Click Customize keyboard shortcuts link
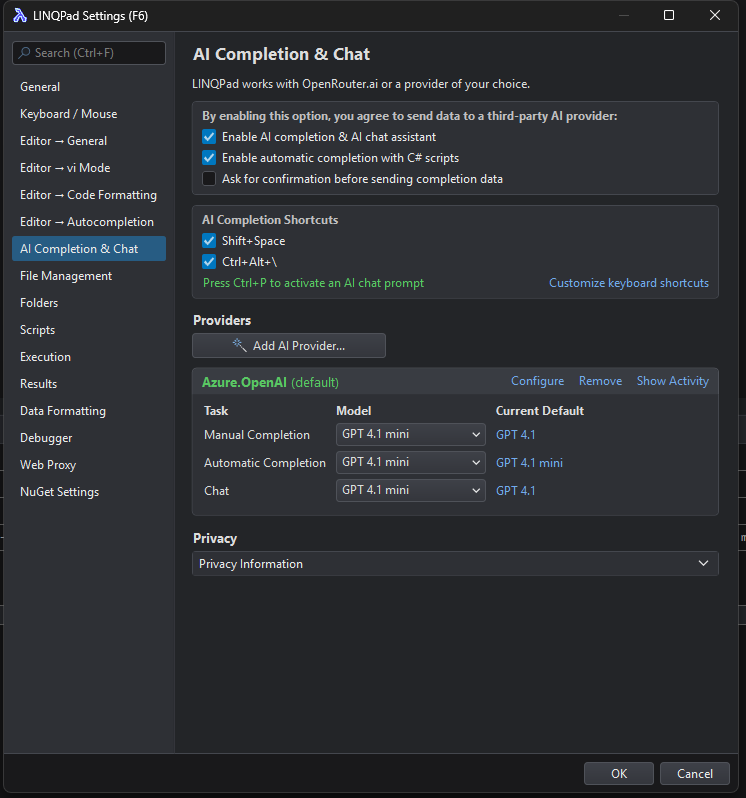 pyautogui.click(x=628, y=283)
